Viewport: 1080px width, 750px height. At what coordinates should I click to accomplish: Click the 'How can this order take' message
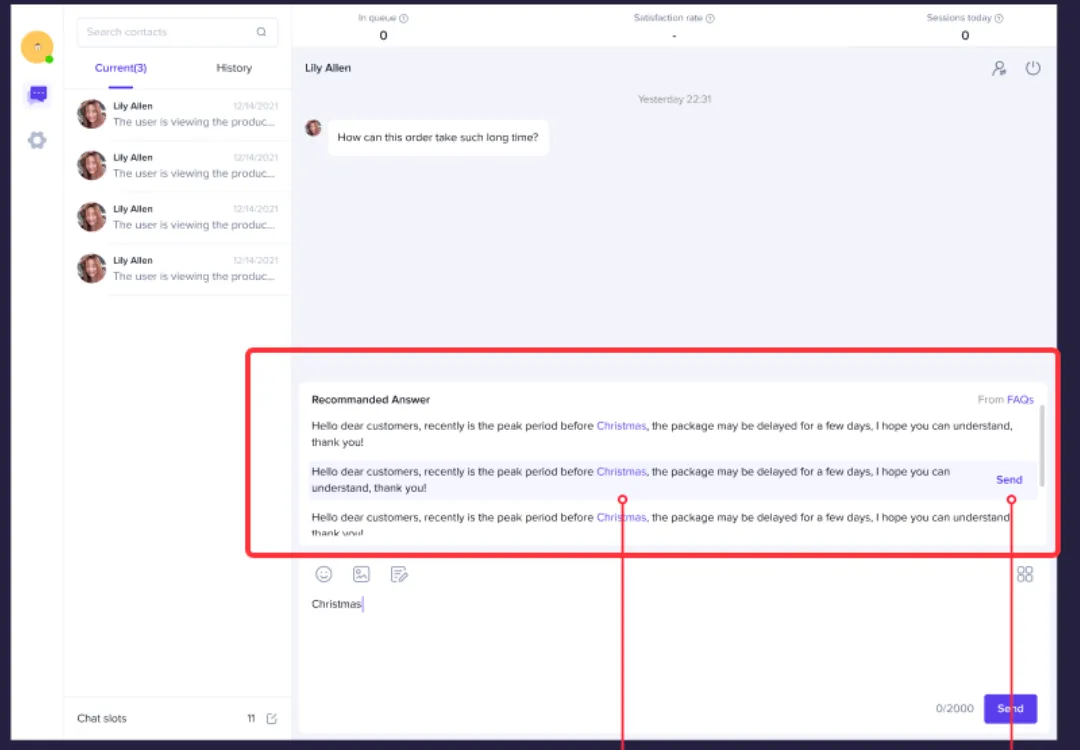coord(438,137)
